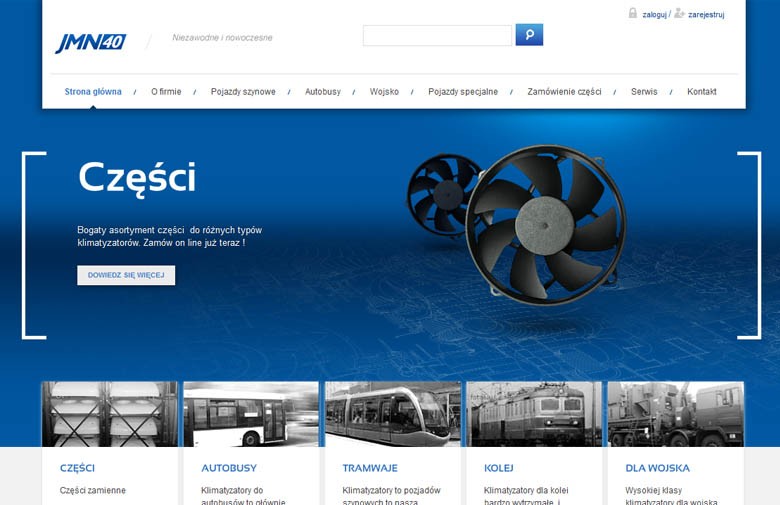The image size is (780, 505).
Task: Open the 'O firmie' menu item
Action: click(166, 92)
